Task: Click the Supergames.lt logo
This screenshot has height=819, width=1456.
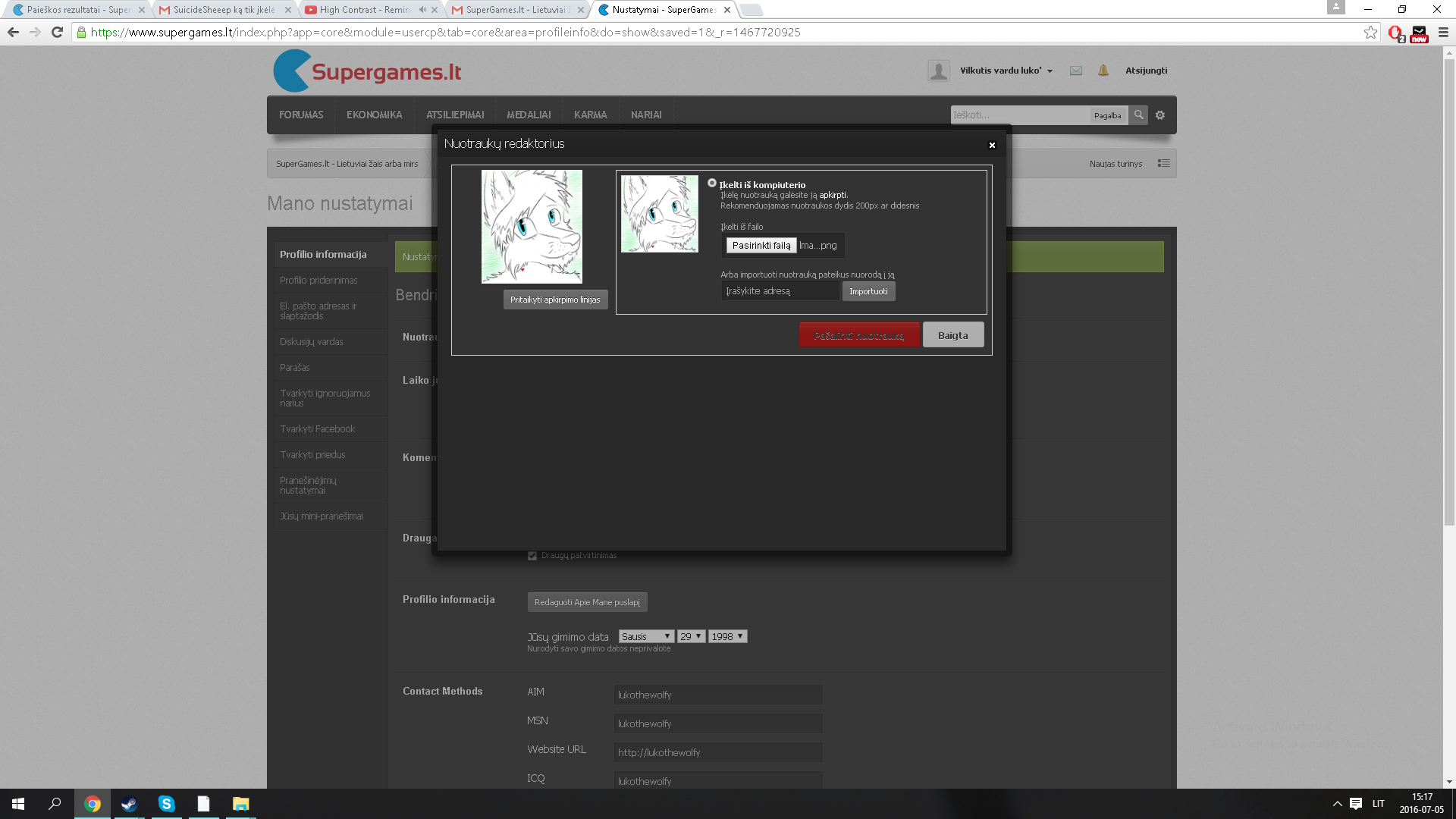Action: coord(368,71)
